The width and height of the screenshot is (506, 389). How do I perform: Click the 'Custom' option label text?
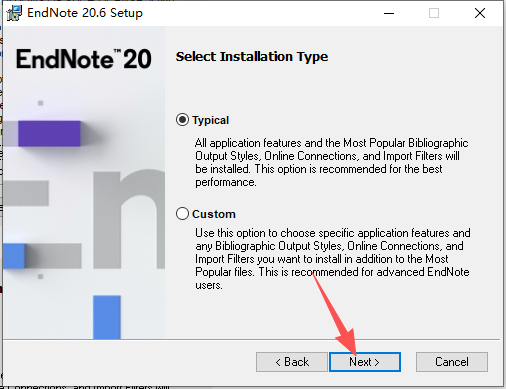pyautogui.click(x=214, y=214)
